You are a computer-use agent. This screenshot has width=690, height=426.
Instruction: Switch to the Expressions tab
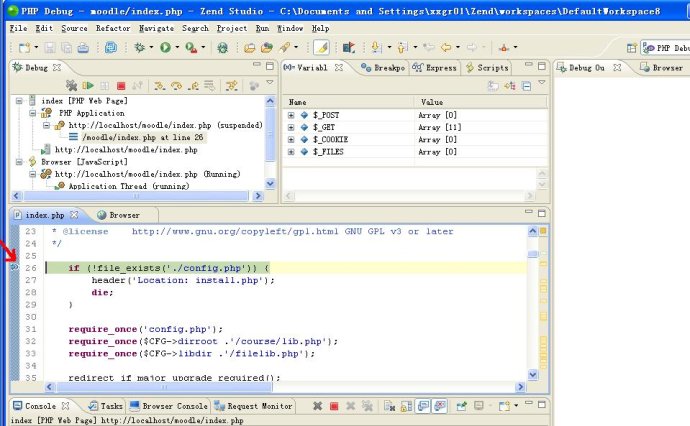tap(435, 68)
